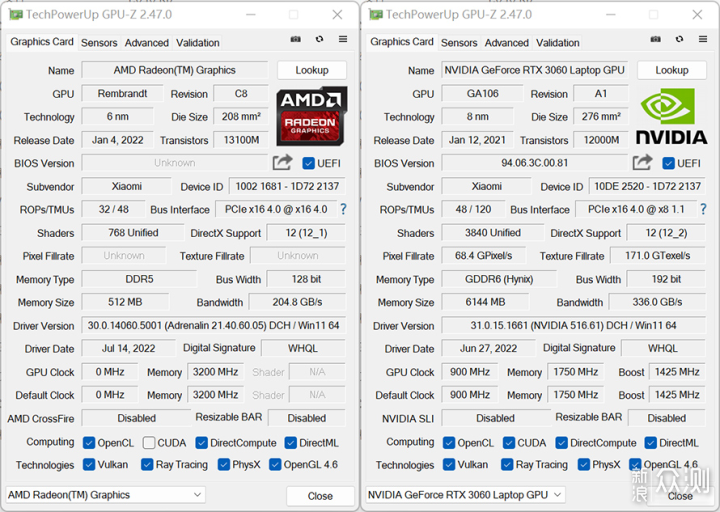Open NVIDIA GeForce RTX 3060 GPU selector dropdown
This screenshot has width=720, height=512.
[x=466, y=495]
